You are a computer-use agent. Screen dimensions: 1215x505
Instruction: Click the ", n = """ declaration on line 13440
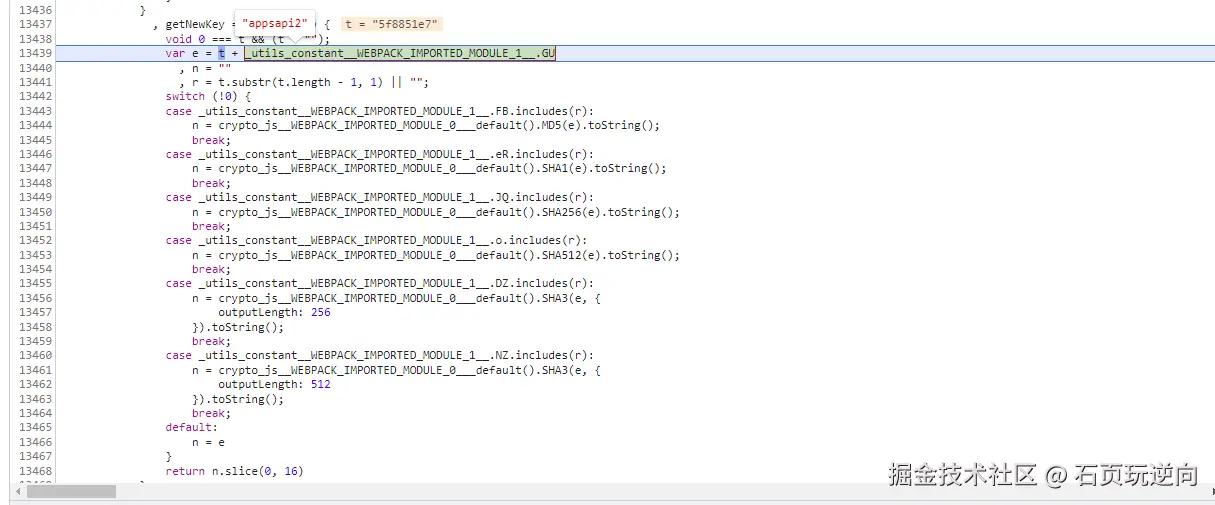point(205,68)
